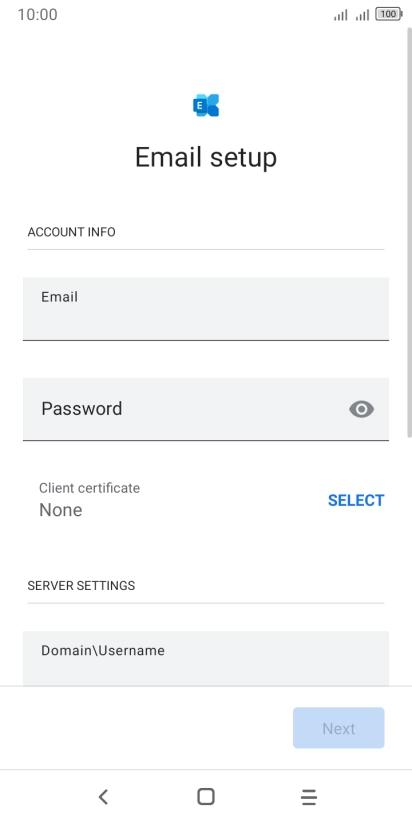This screenshot has width=412, height=824.
Task: Click the Next button
Action: 339,728
